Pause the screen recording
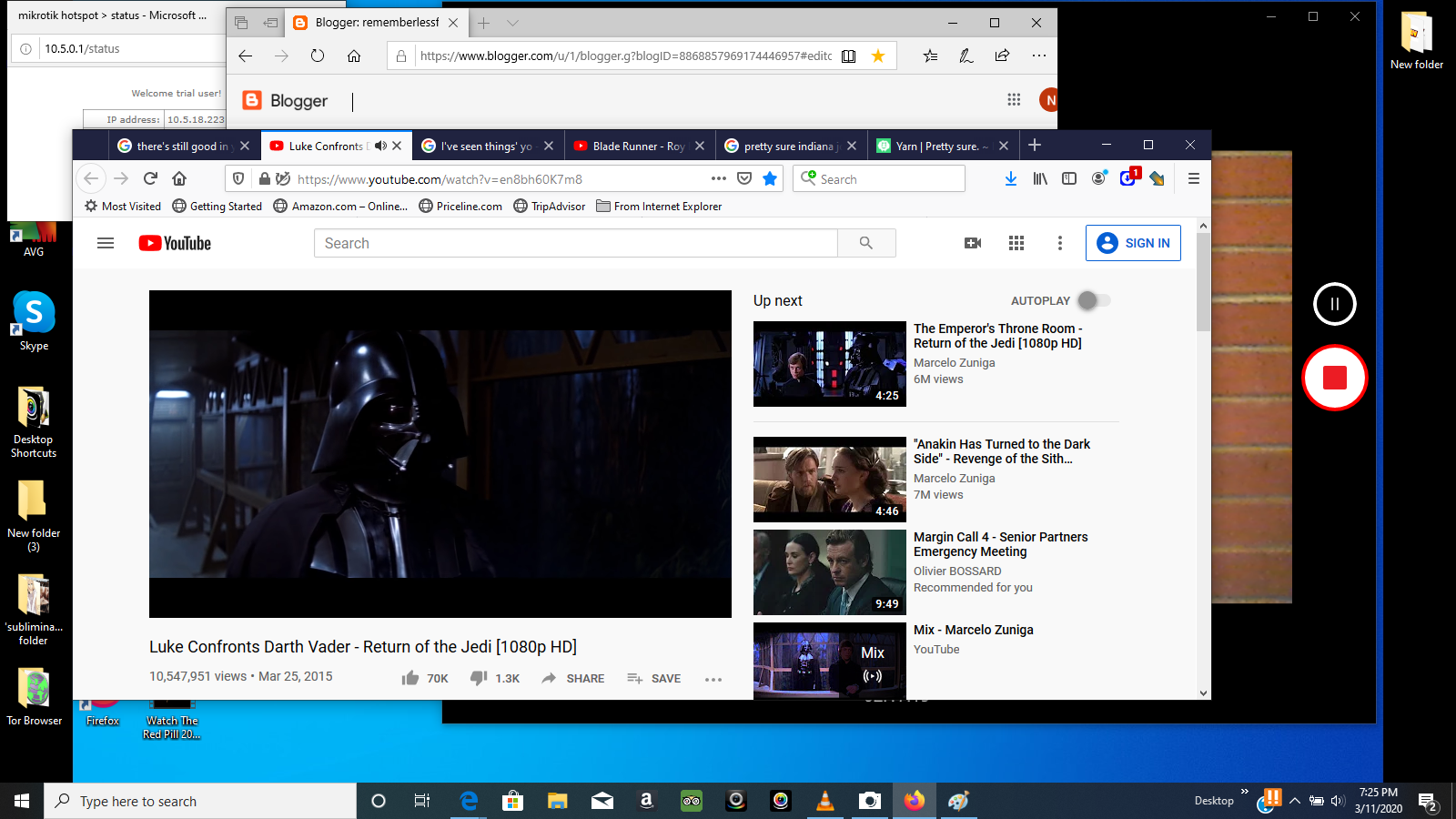 click(x=1335, y=304)
